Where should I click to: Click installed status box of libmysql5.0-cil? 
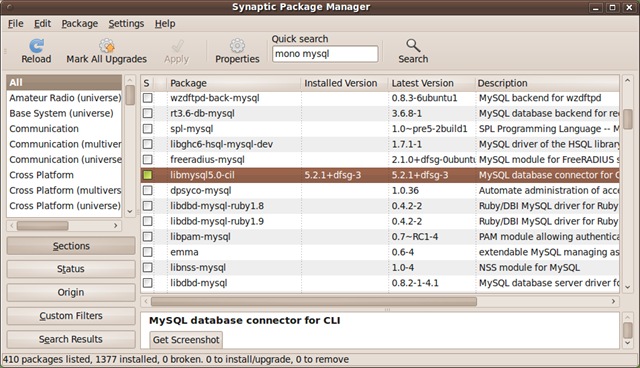[147, 175]
